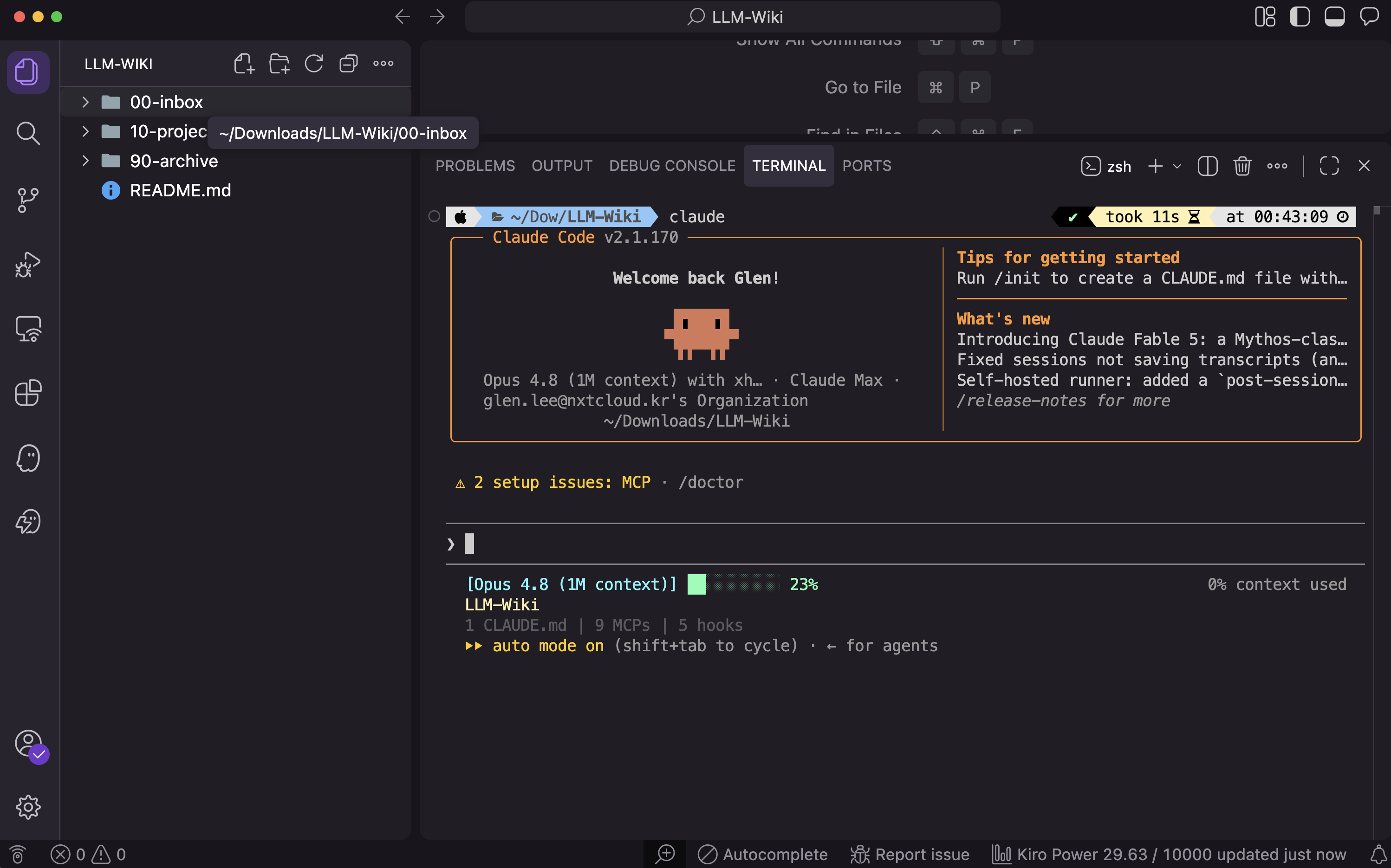Open the Extensions view

coord(27,393)
